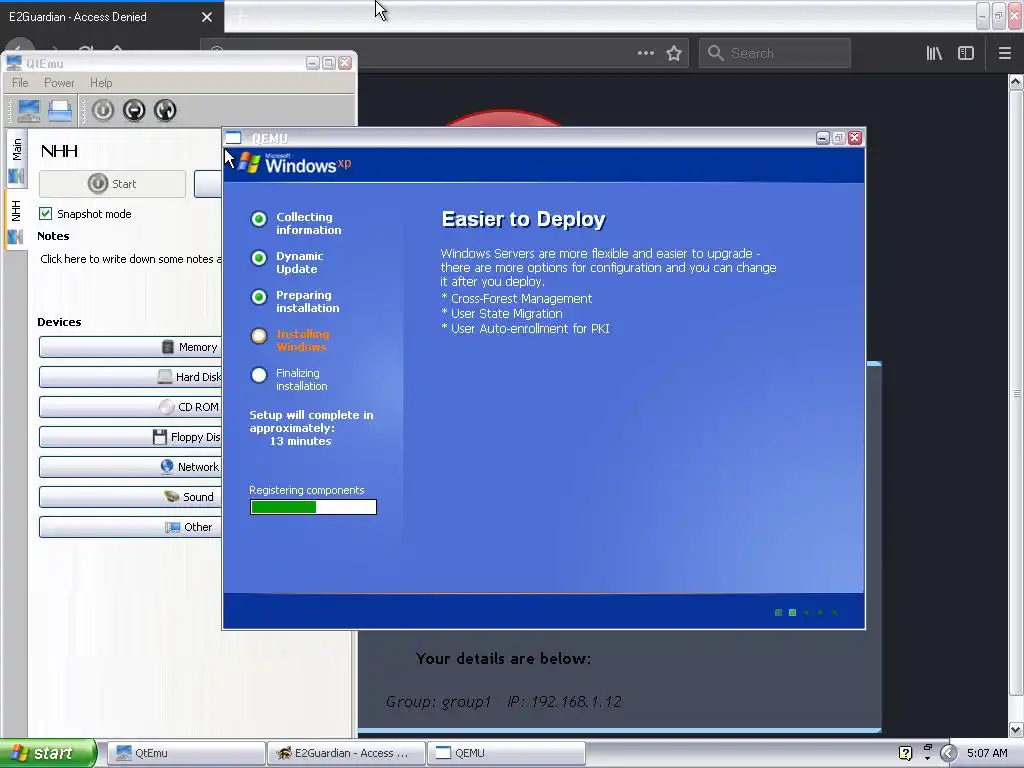This screenshot has width=1024, height=768.
Task: Click the taskbar clock showing 5:07 AM
Action: pyautogui.click(x=987, y=753)
